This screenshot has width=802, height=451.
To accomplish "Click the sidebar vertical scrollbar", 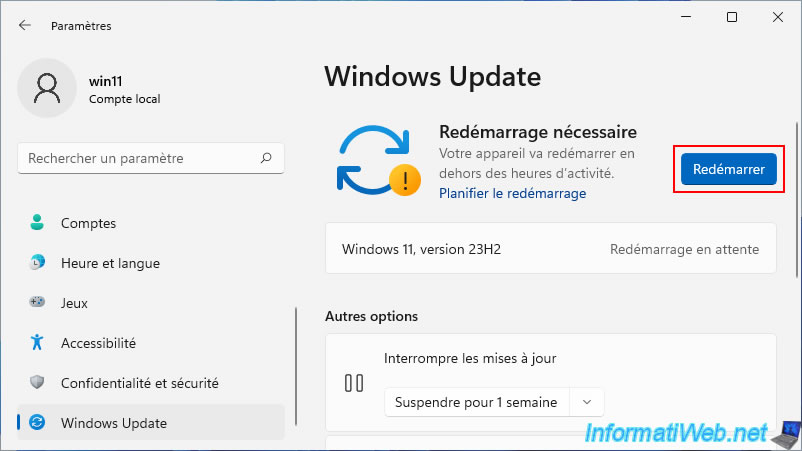I will coord(296,366).
